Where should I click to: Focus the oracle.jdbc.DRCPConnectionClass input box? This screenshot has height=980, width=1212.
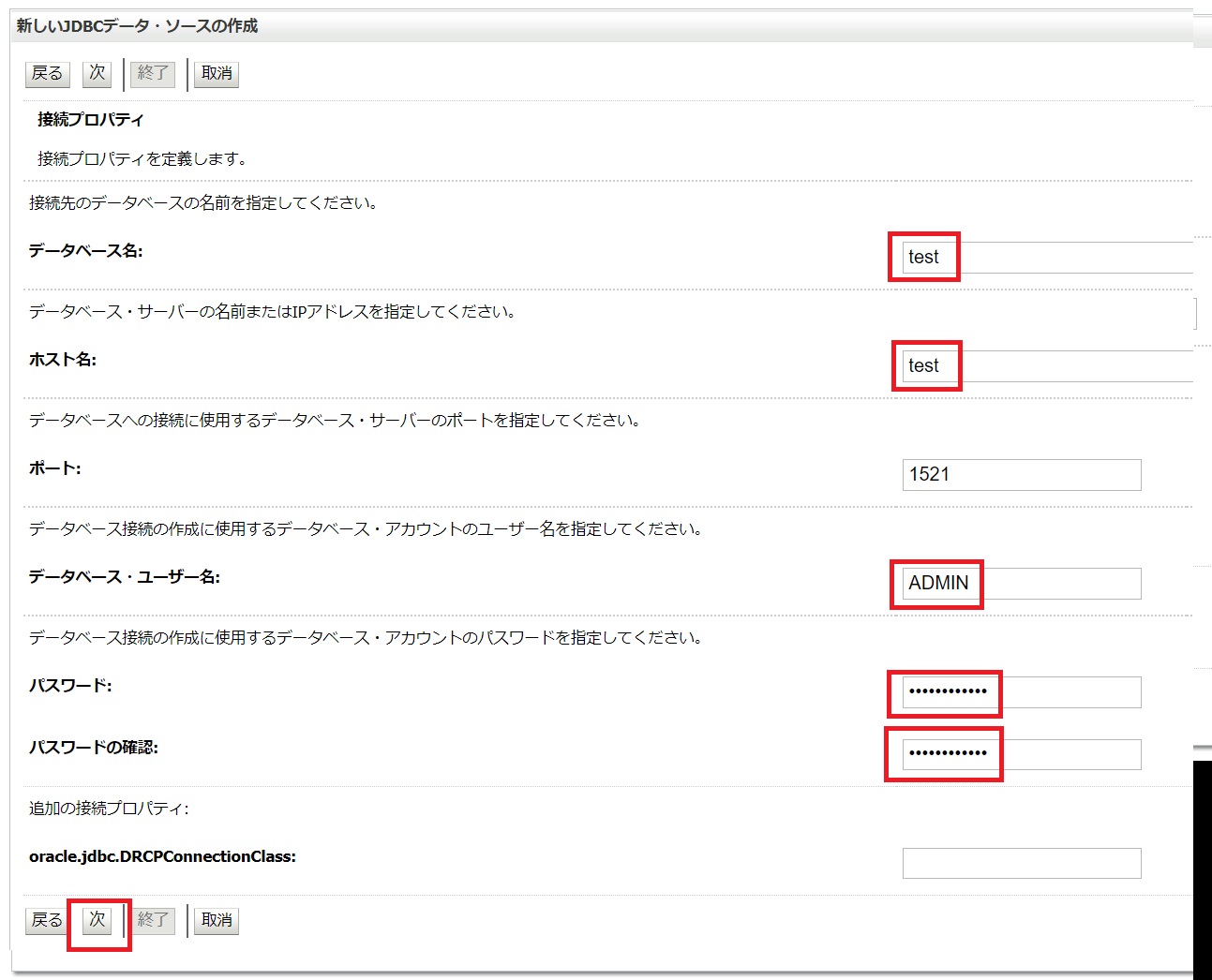coord(1021,863)
